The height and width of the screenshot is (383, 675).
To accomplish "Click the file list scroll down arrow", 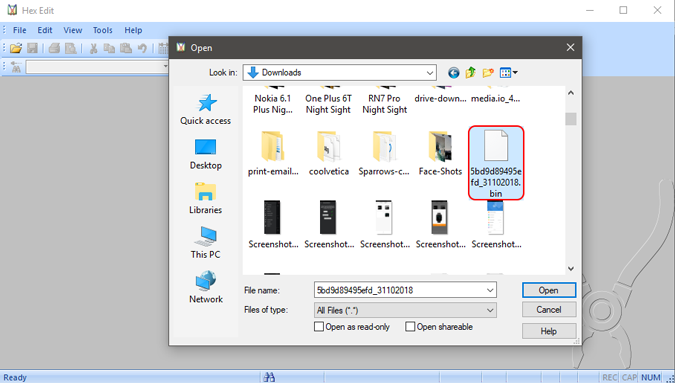I will coord(571,269).
